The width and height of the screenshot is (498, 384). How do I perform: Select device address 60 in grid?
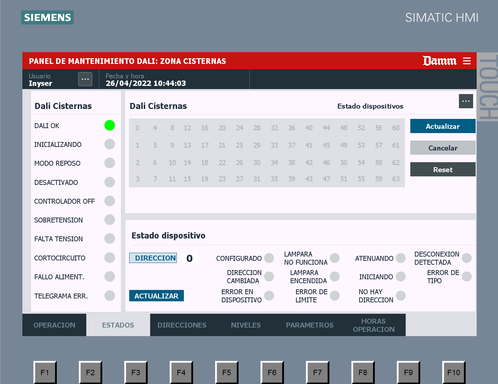click(396, 128)
